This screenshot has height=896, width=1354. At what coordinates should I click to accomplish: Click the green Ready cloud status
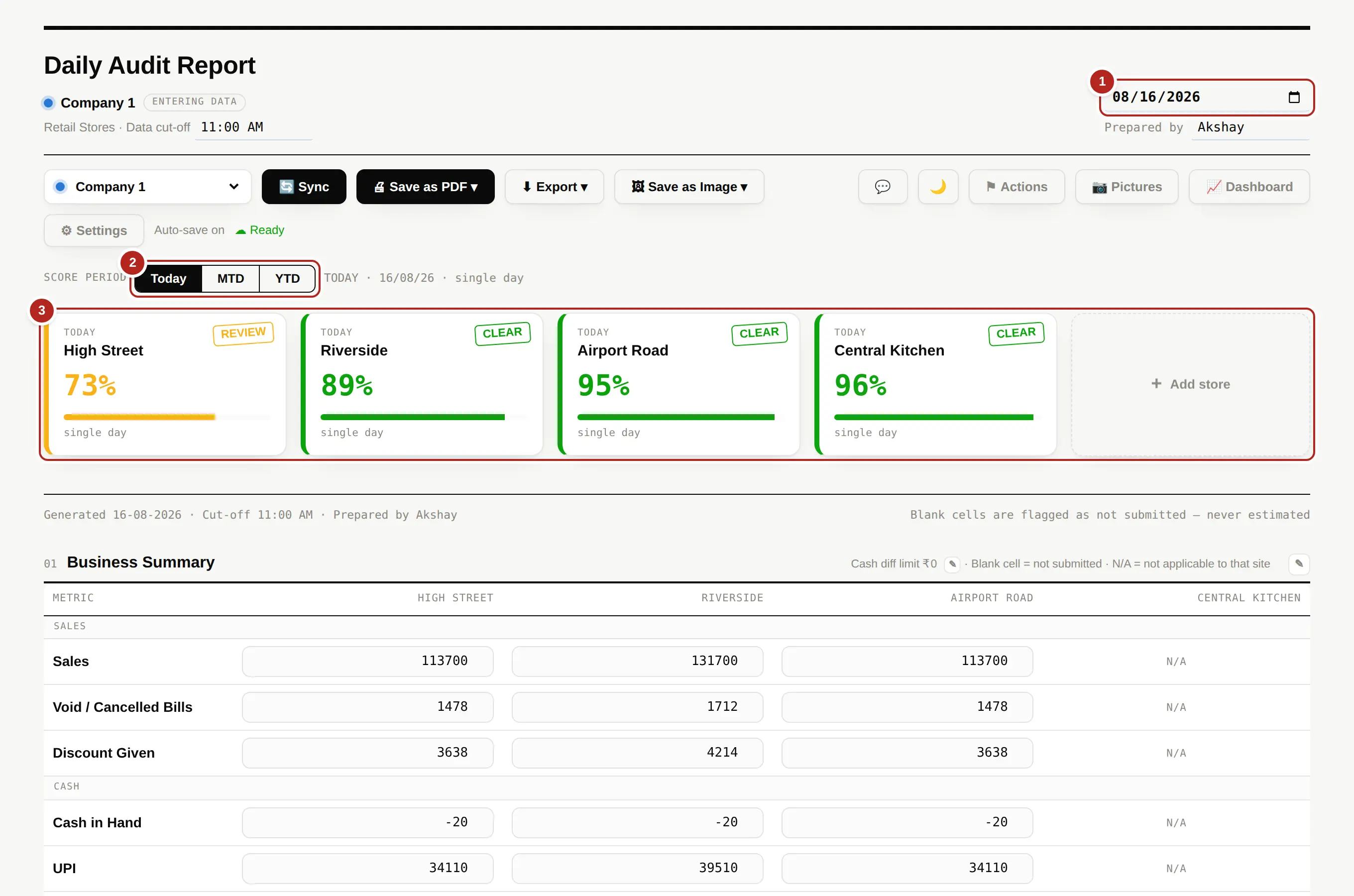pos(260,230)
